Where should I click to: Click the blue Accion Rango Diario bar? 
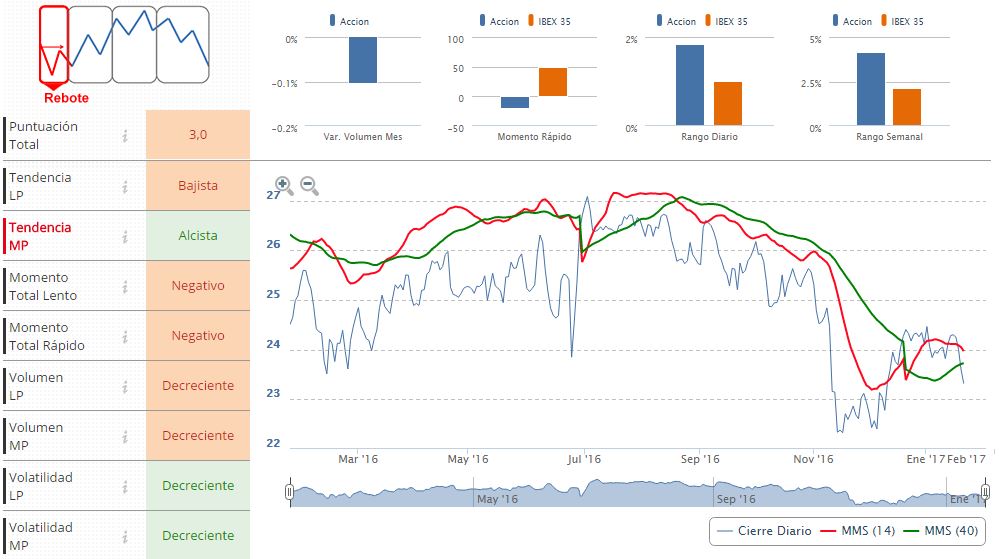690,85
